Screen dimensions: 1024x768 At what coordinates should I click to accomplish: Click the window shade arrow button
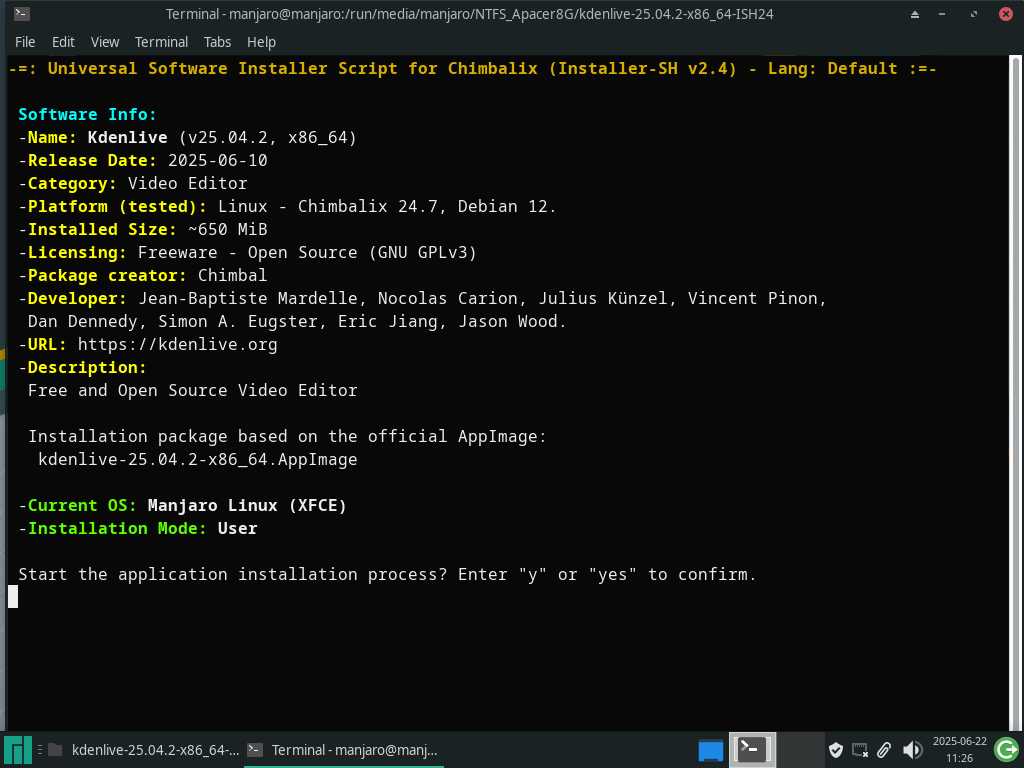915,14
